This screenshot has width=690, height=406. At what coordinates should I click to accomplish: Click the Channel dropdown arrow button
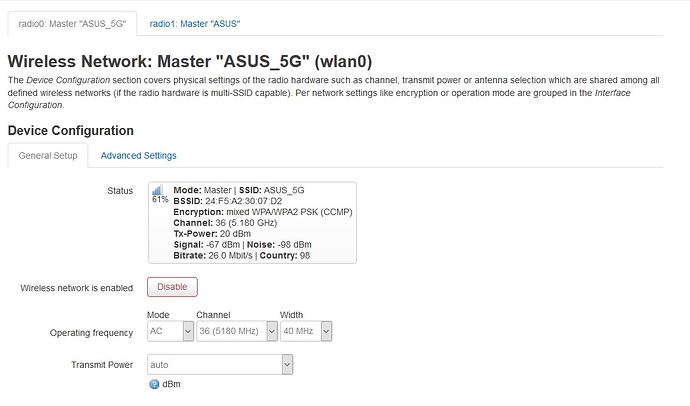point(272,331)
